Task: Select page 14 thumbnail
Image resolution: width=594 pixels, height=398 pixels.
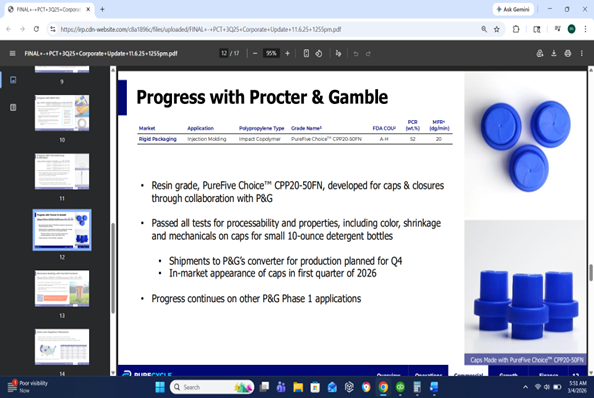Action: [62, 347]
